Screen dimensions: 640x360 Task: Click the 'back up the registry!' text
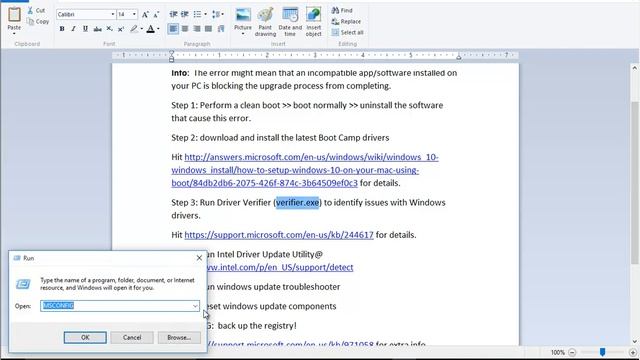click(257, 326)
